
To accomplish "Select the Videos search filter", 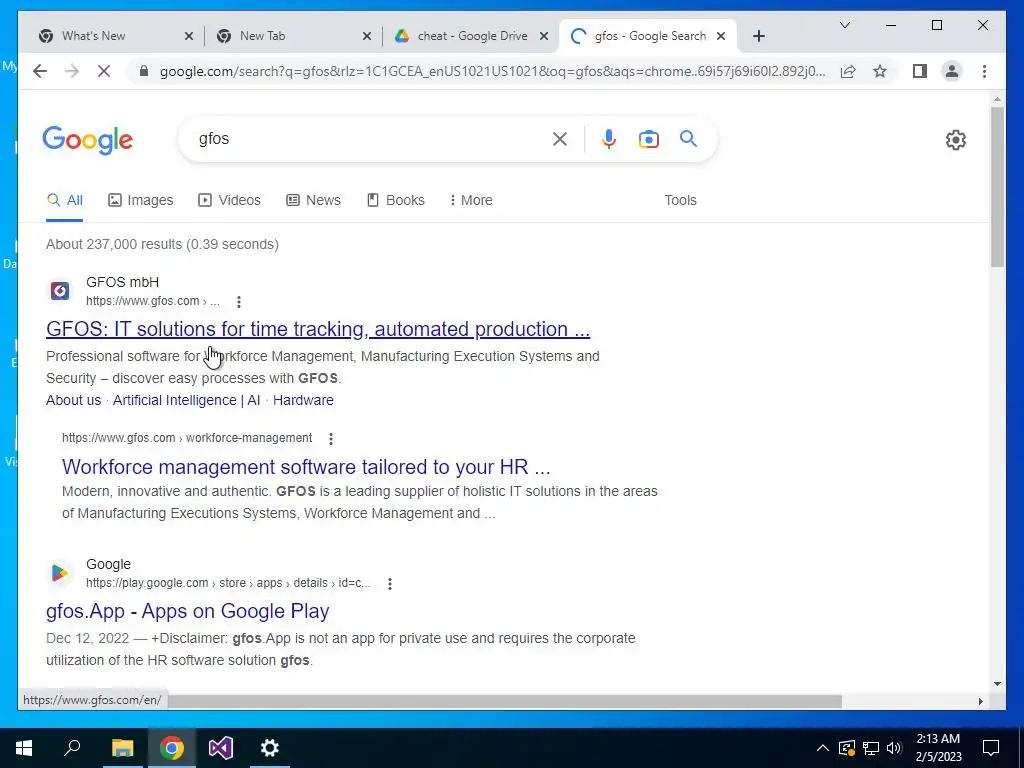I will [x=229, y=200].
